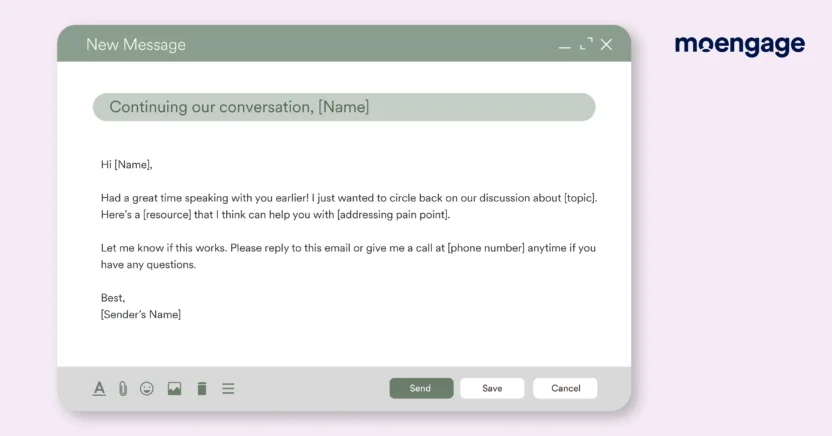Expand New Message window to full screen

(586, 44)
